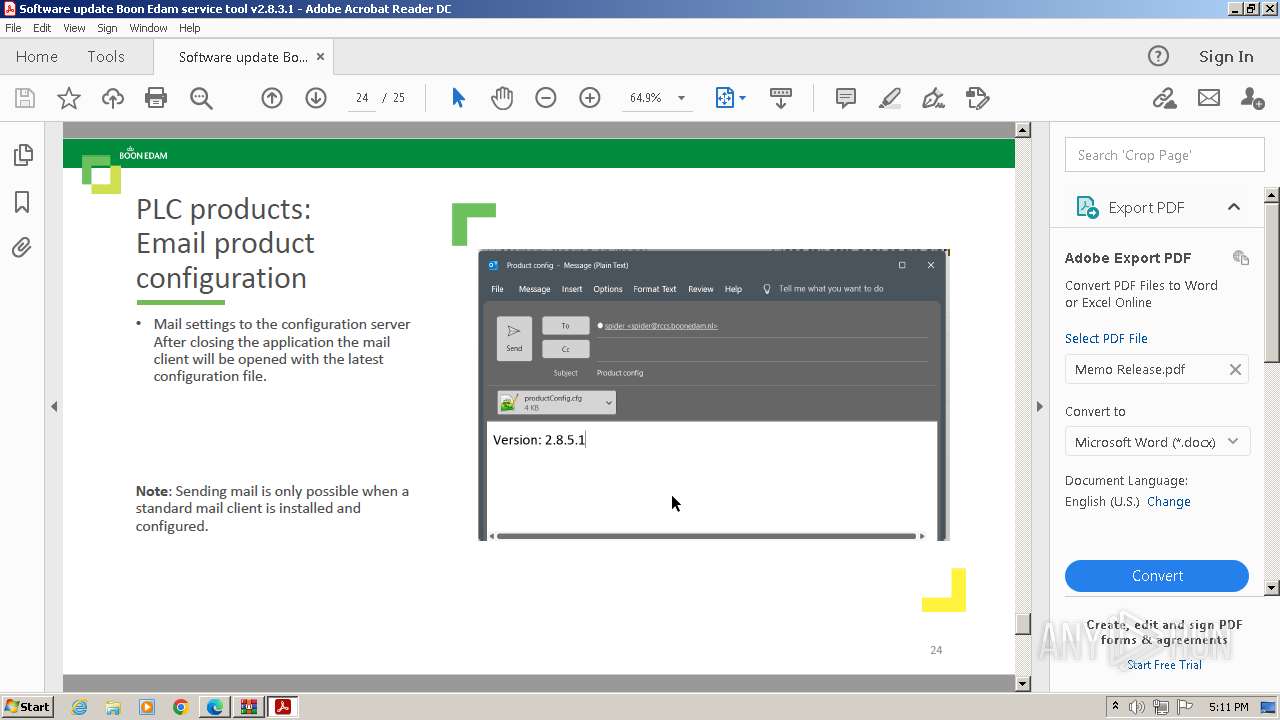
Task: Collapse the Export PDF section chevron
Action: click(1233, 207)
